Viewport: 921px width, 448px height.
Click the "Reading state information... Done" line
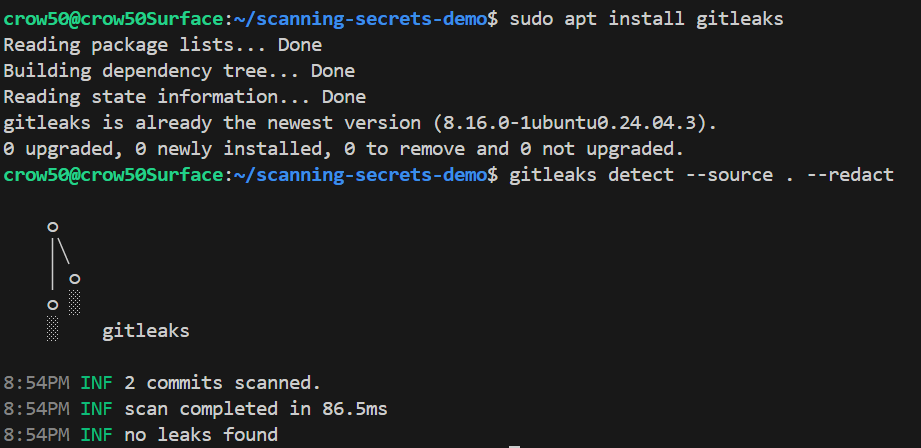[184, 97]
